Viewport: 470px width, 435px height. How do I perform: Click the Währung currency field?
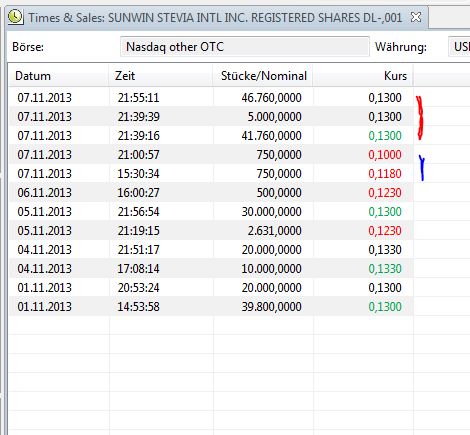[459, 47]
